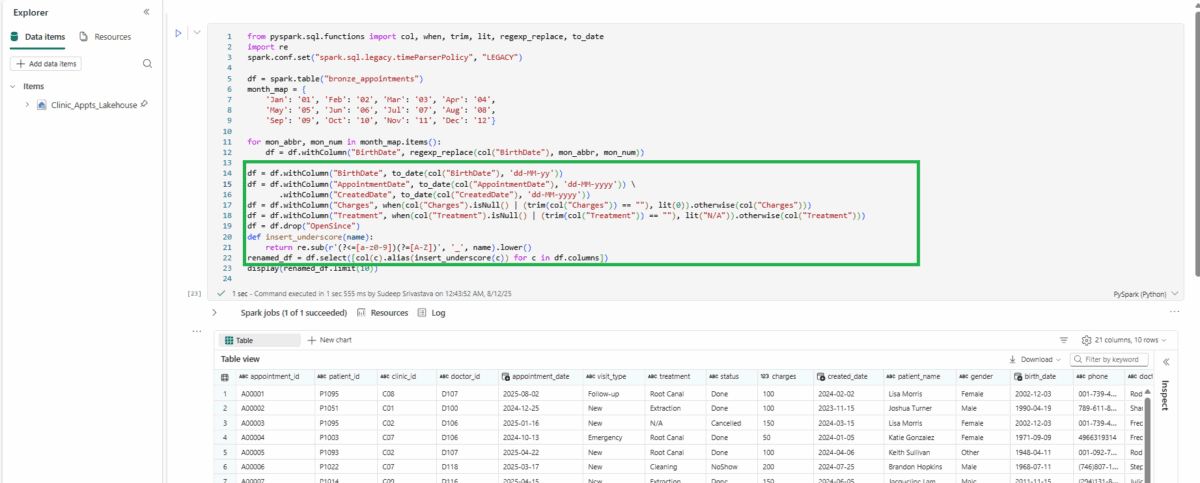Image resolution: width=1200 pixels, height=483 pixels.
Task: Expand the Clinic_Appts_Lakehouse tree node
Action: (x=27, y=104)
